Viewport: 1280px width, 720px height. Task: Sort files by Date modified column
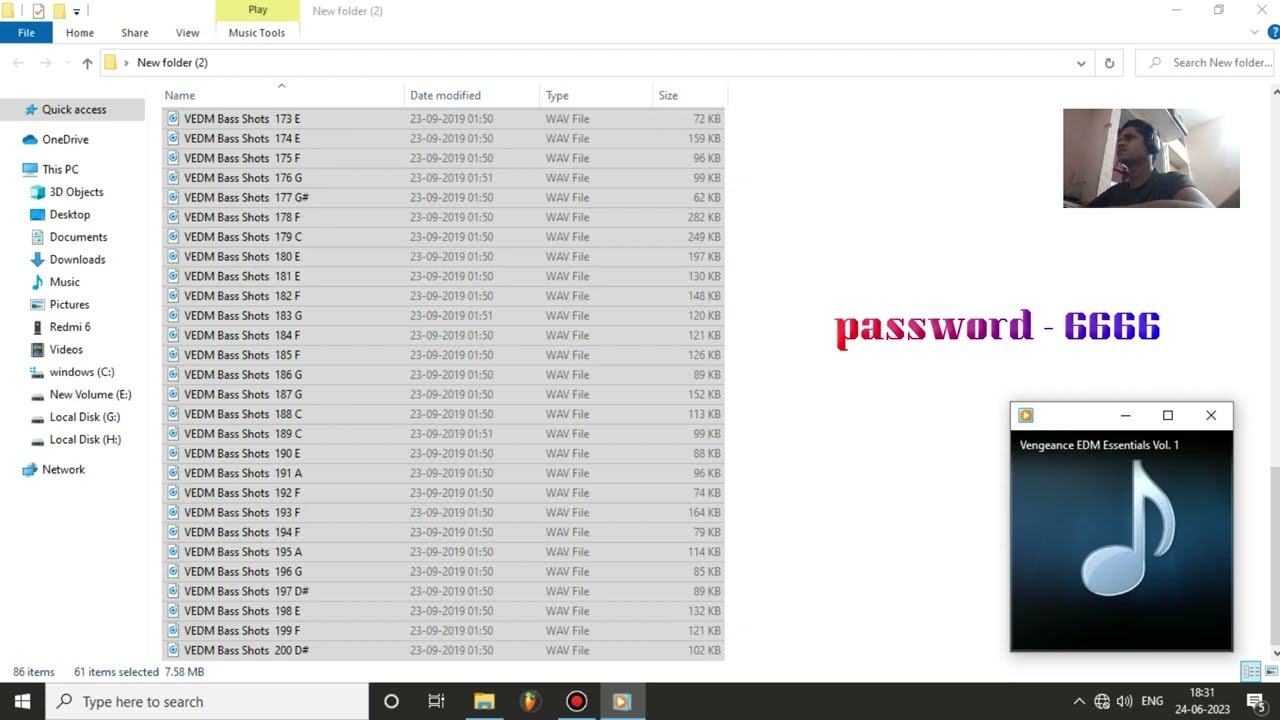pyautogui.click(x=473, y=95)
